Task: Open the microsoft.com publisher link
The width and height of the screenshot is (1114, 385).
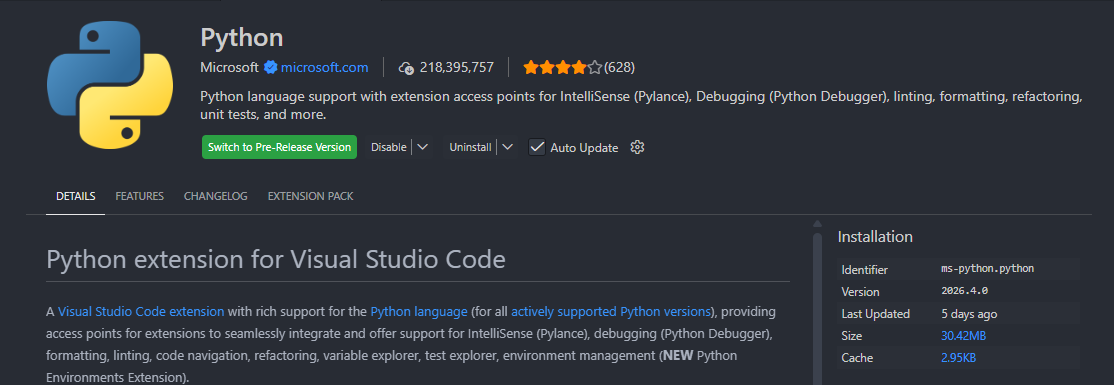Action: [x=325, y=67]
